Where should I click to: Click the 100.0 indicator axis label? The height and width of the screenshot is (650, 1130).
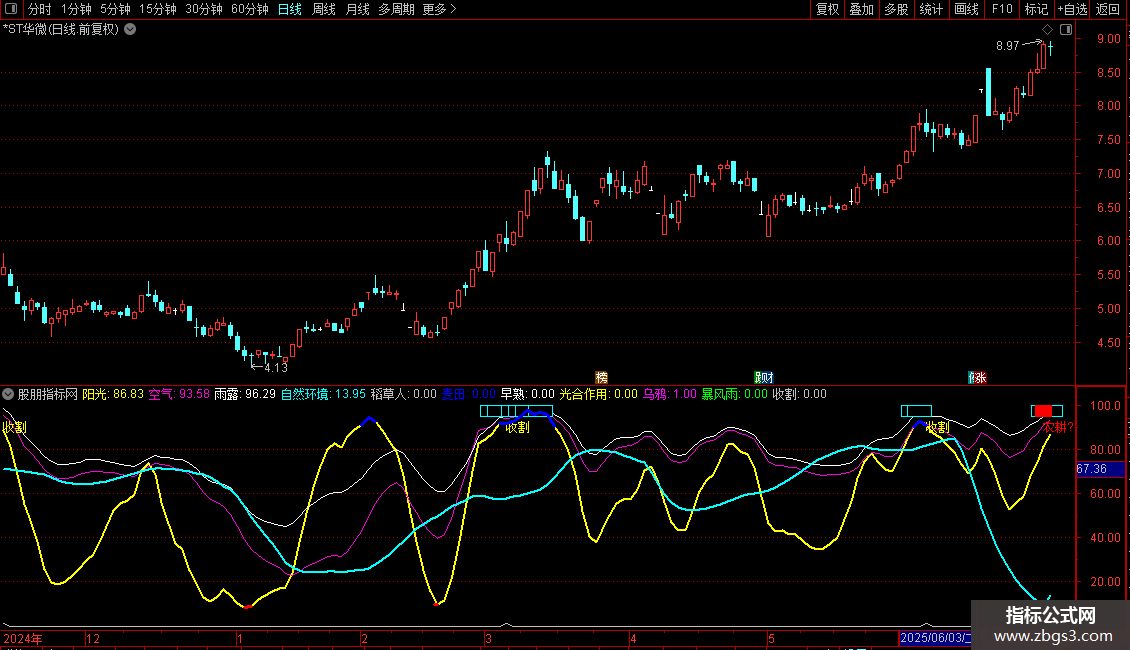pos(1105,406)
